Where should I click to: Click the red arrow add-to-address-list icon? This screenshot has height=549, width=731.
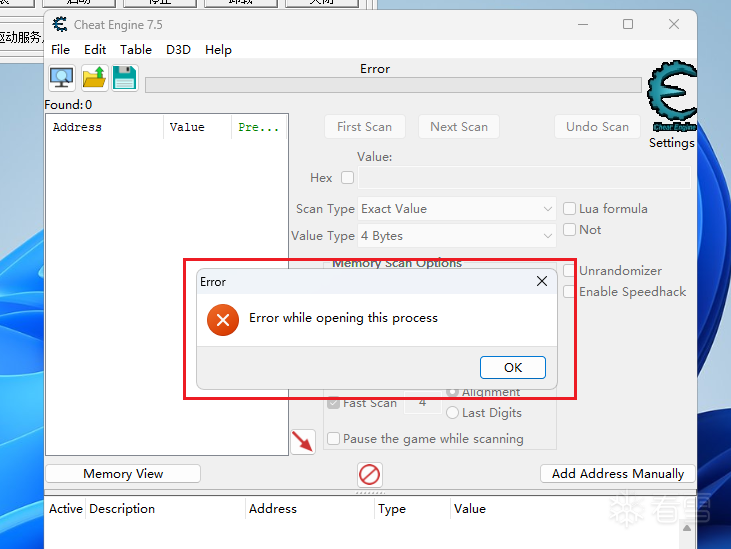tap(303, 441)
